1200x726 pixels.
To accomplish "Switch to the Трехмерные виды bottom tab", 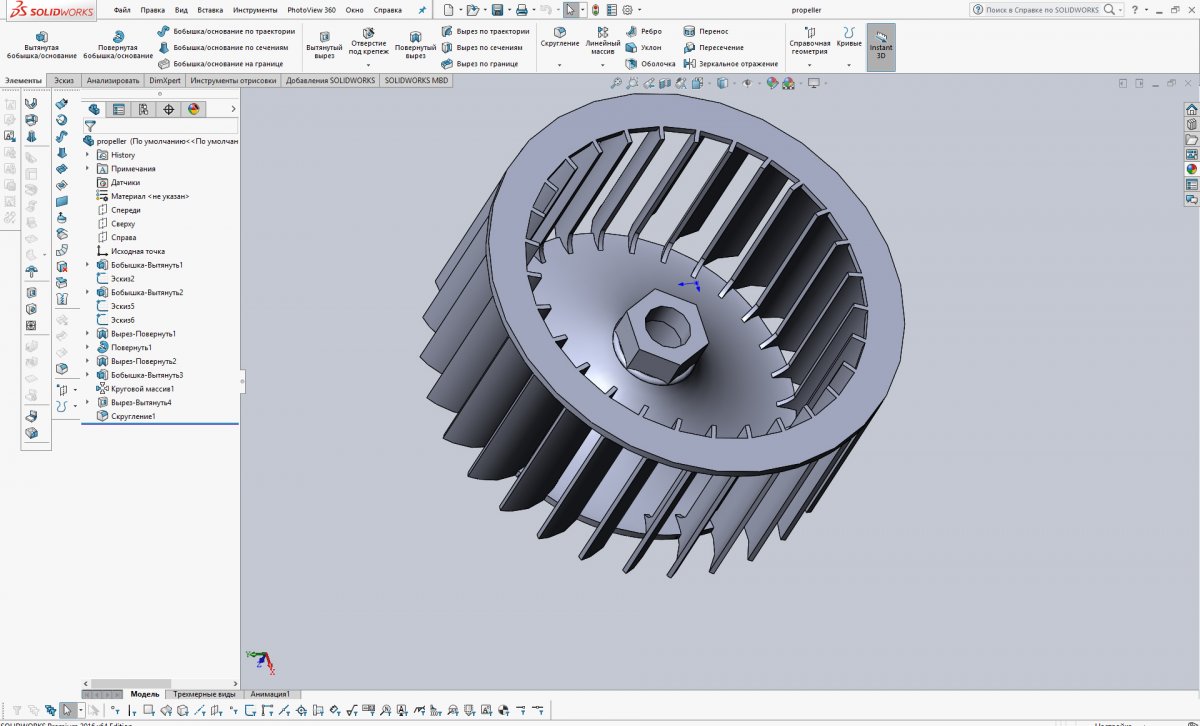I will point(204,694).
